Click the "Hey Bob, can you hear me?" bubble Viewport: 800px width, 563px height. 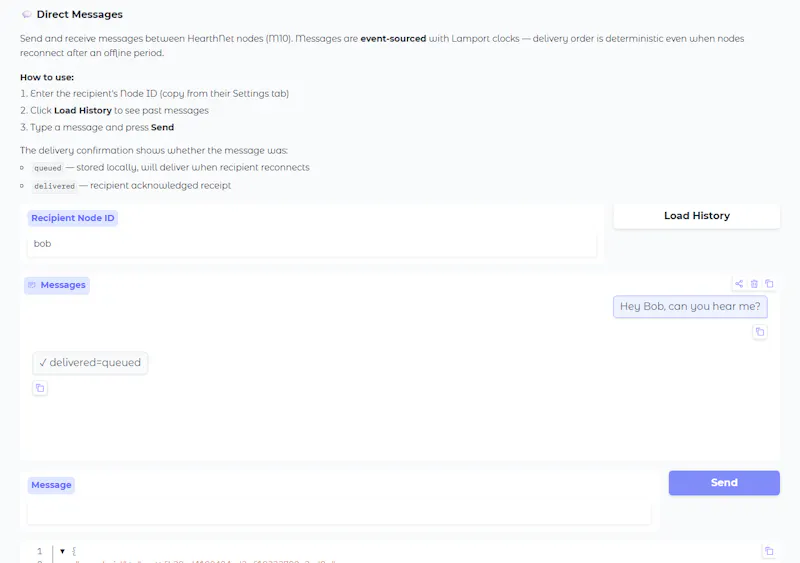690,307
